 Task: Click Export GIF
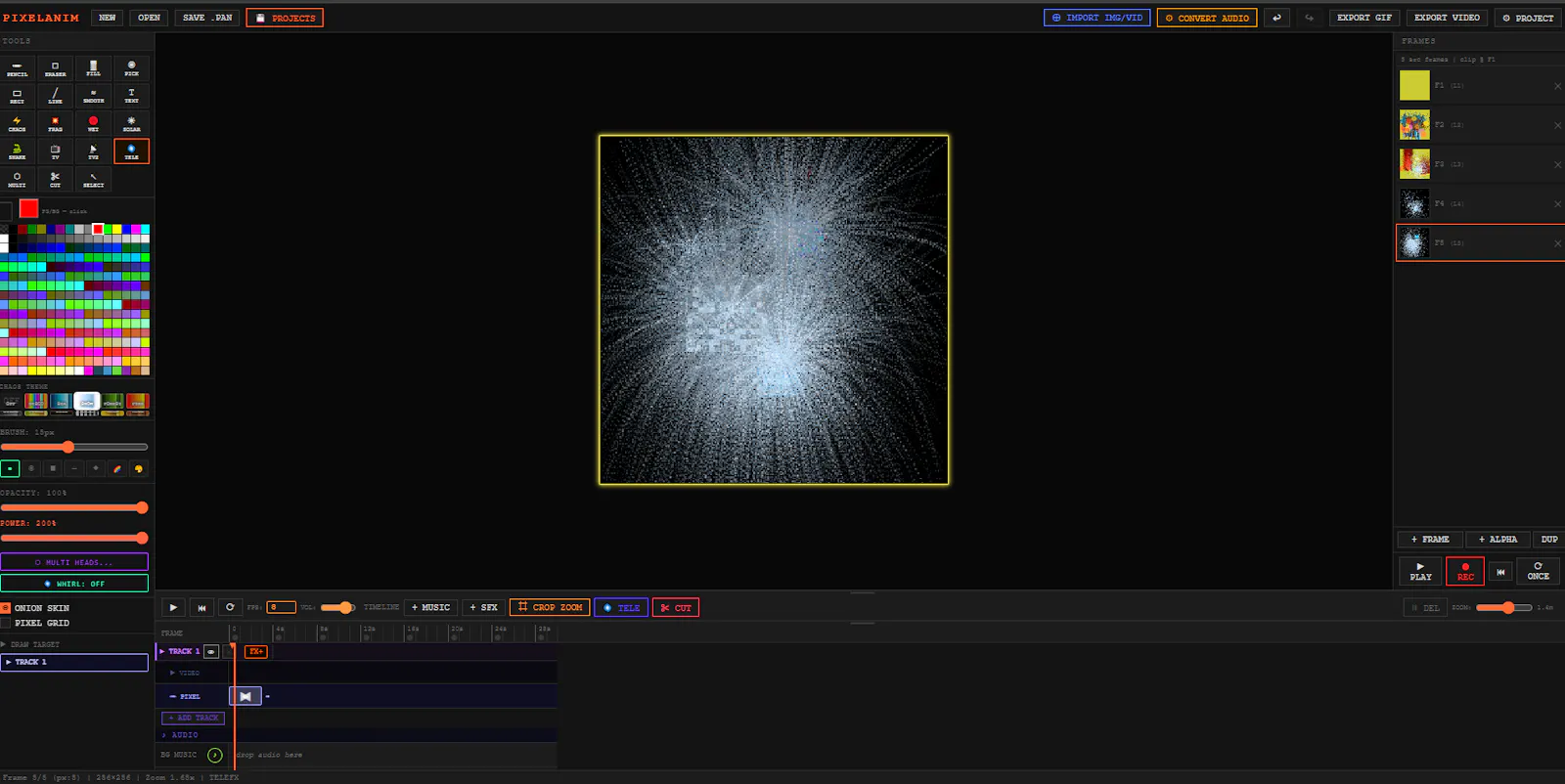coord(1364,18)
